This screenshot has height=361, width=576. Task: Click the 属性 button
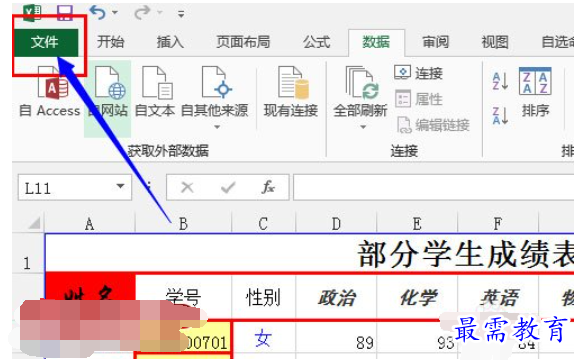point(418,99)
